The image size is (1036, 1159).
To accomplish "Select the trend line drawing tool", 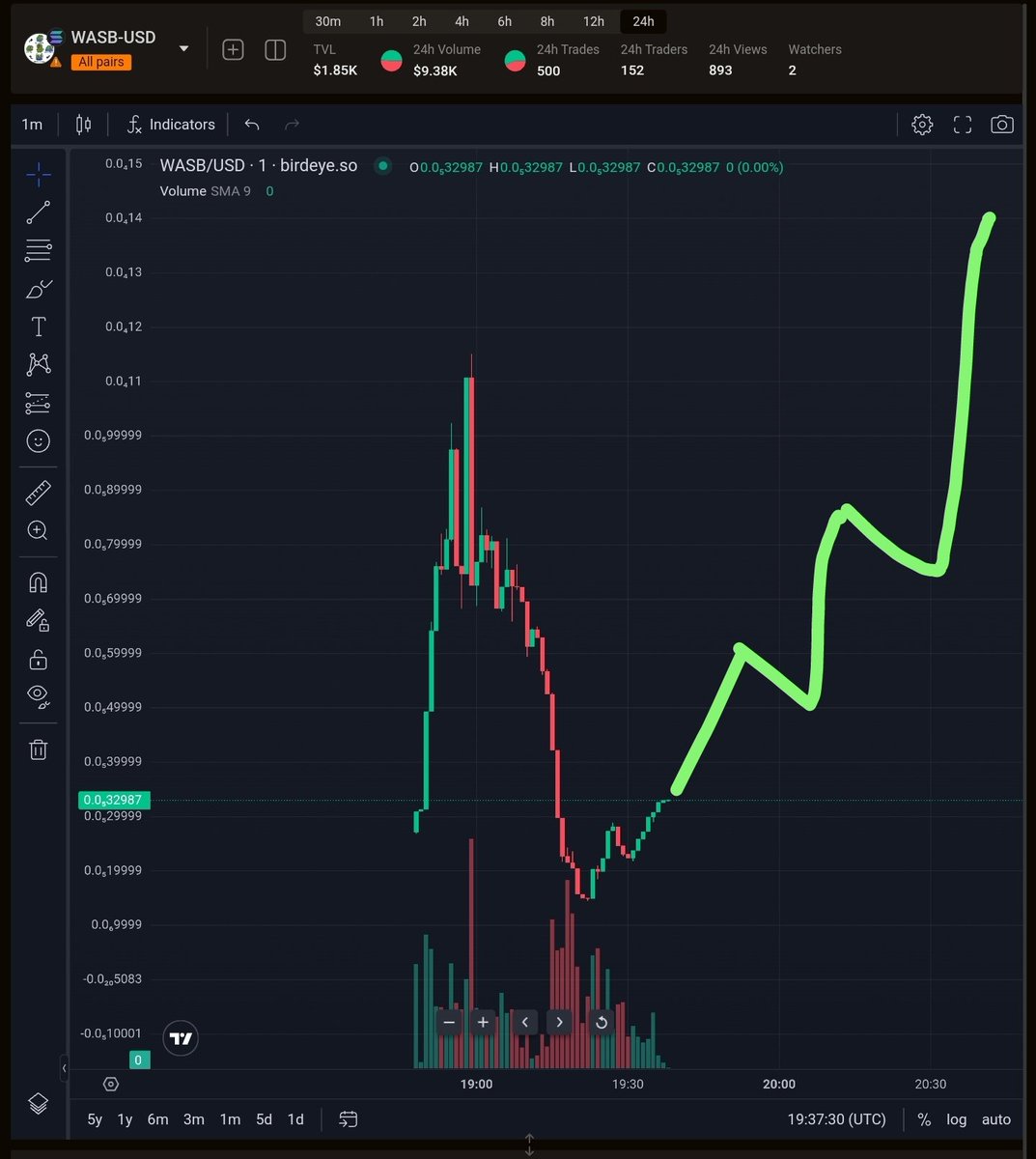I will click(x=39, y=212).
